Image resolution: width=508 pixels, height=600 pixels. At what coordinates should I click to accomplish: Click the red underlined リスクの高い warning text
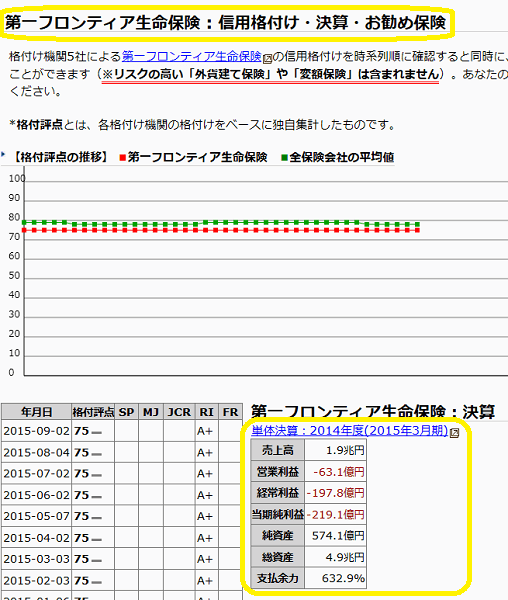coord(270,74)
